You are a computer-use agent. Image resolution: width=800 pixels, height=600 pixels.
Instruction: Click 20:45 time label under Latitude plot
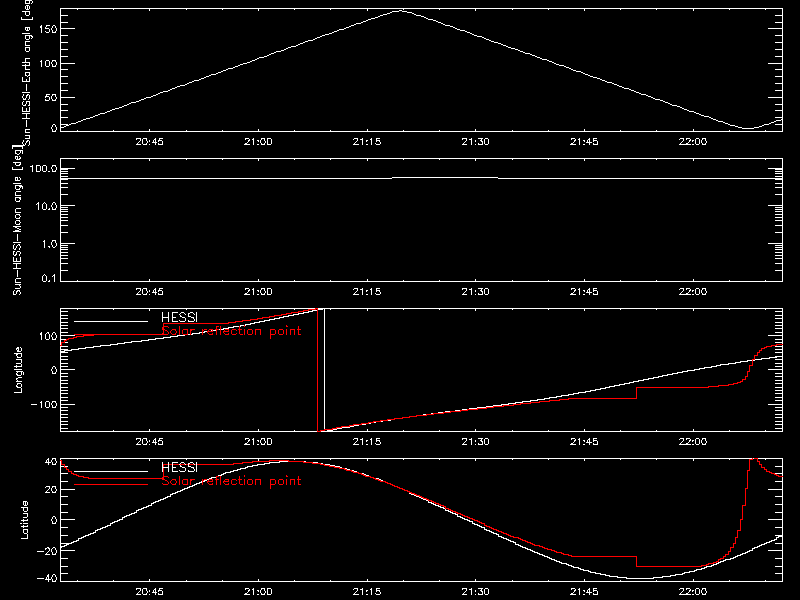click(x=149, y=592)
